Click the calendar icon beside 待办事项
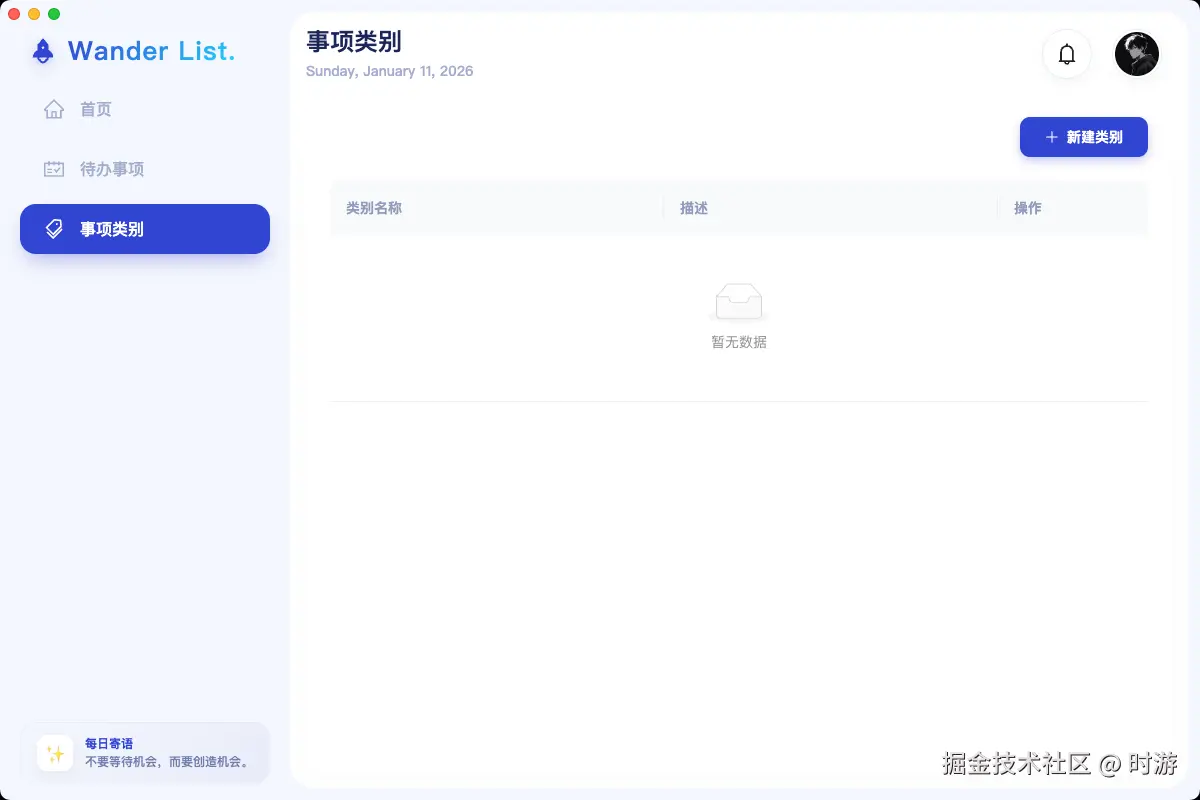This screenshot has width=1200, height=800. point(54,169)
